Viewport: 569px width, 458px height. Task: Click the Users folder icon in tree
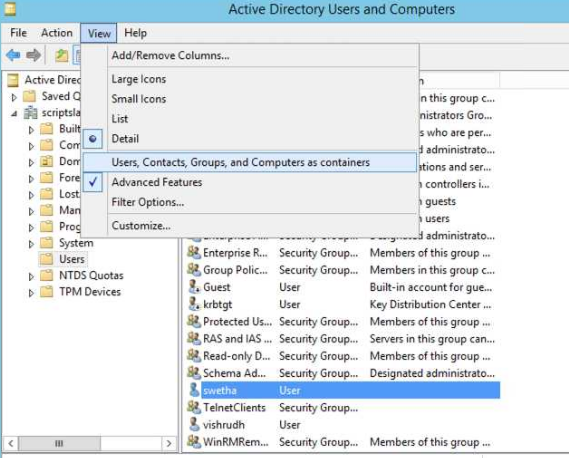[46, 259]
